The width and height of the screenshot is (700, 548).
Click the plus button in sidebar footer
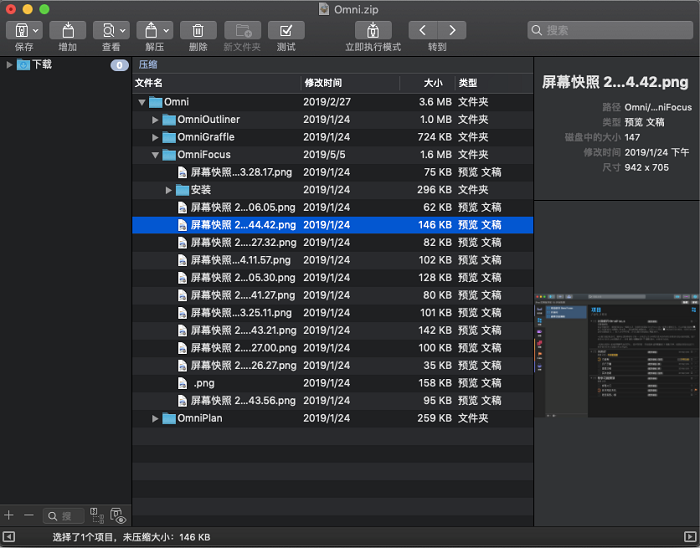[x=9, y=515]
